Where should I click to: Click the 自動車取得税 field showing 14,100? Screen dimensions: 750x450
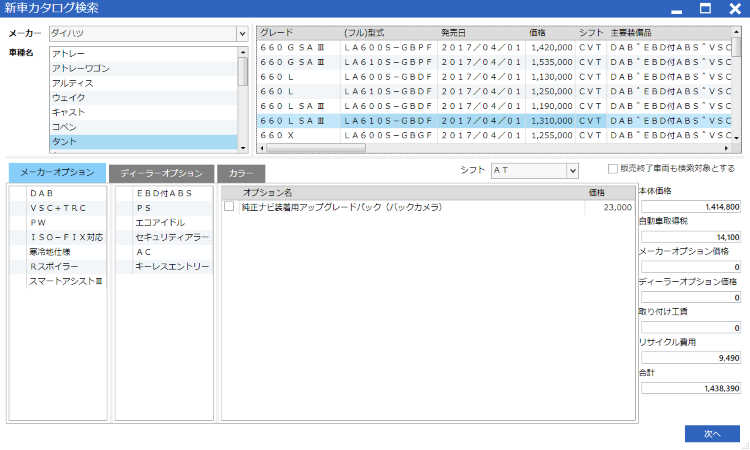pyautogui.click(x=691, y=237)
